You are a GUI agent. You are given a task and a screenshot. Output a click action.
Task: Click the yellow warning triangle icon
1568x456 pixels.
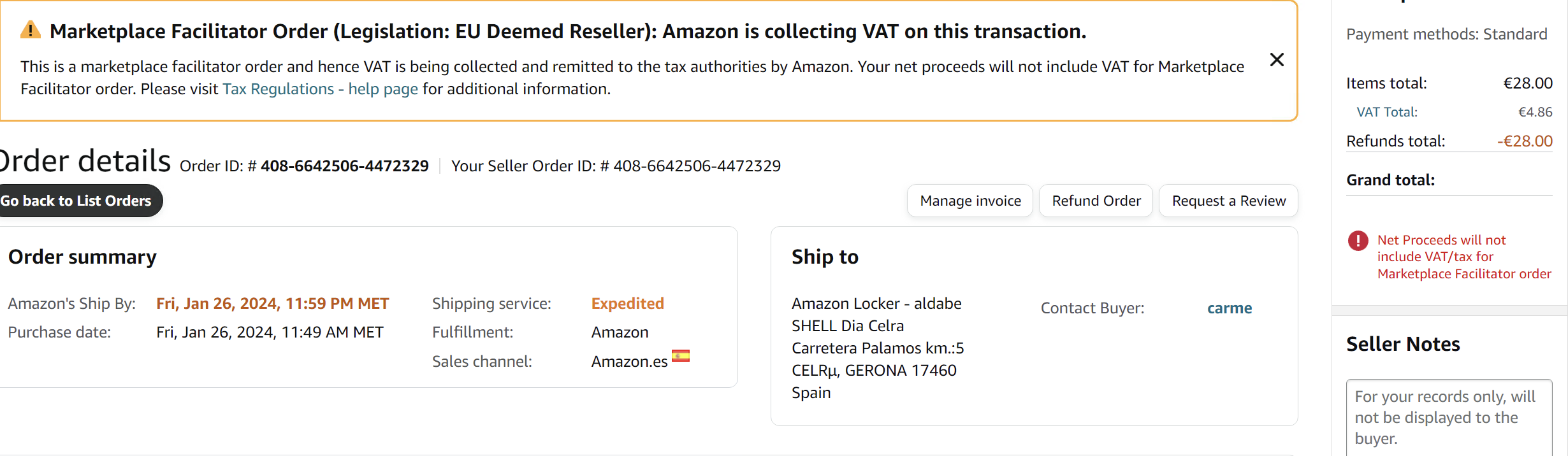click(x=31, y=30)
